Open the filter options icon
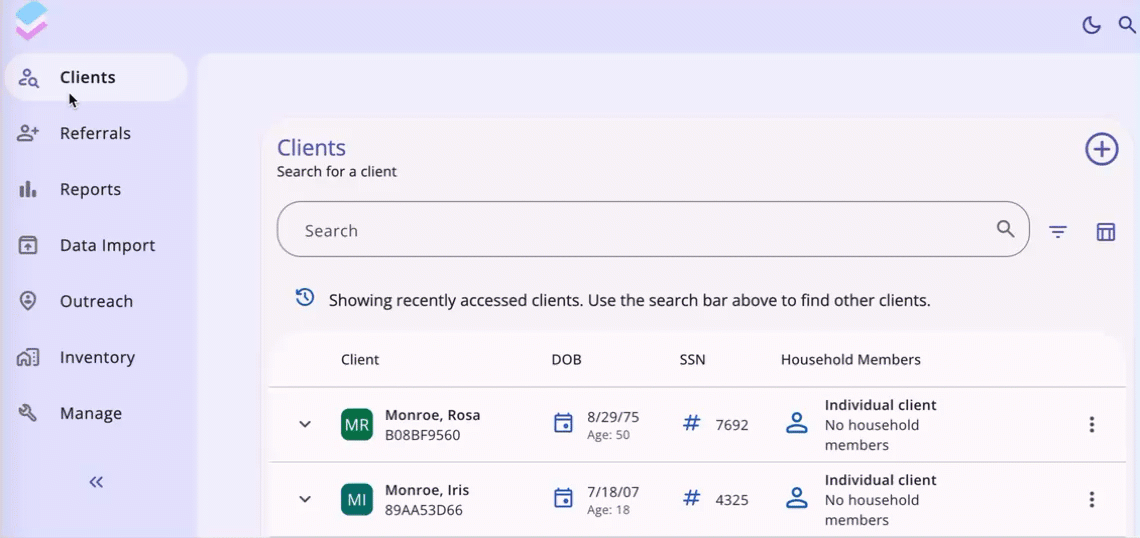 click(1058, 232)
